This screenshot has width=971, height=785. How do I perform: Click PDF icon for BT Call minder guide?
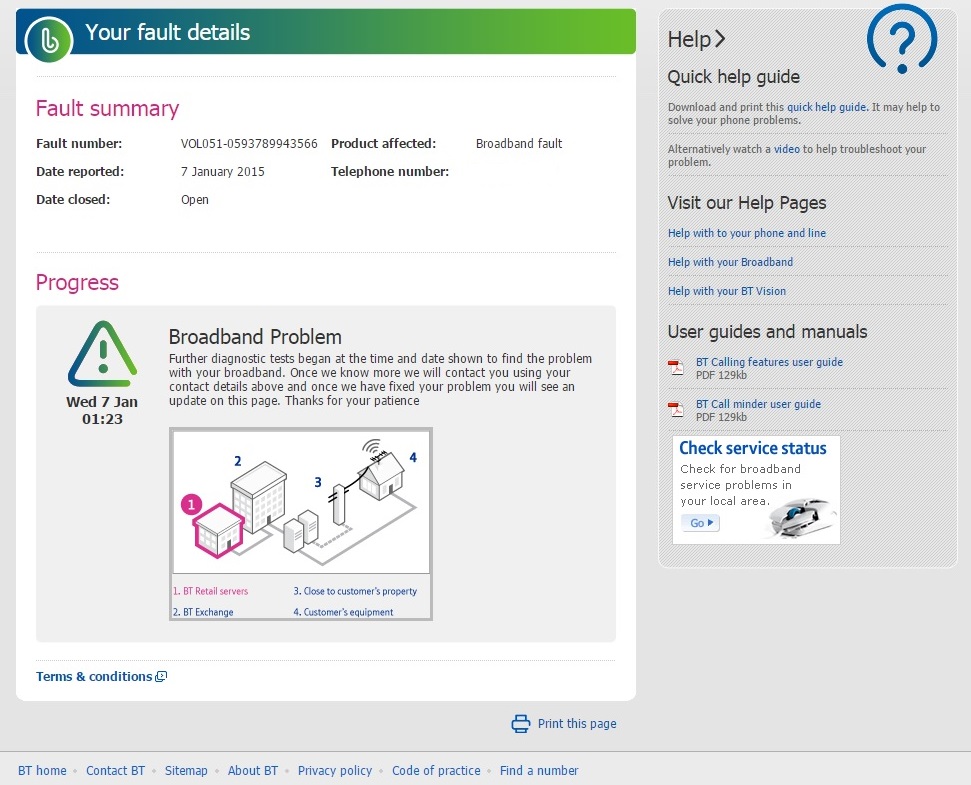[677, 409]
